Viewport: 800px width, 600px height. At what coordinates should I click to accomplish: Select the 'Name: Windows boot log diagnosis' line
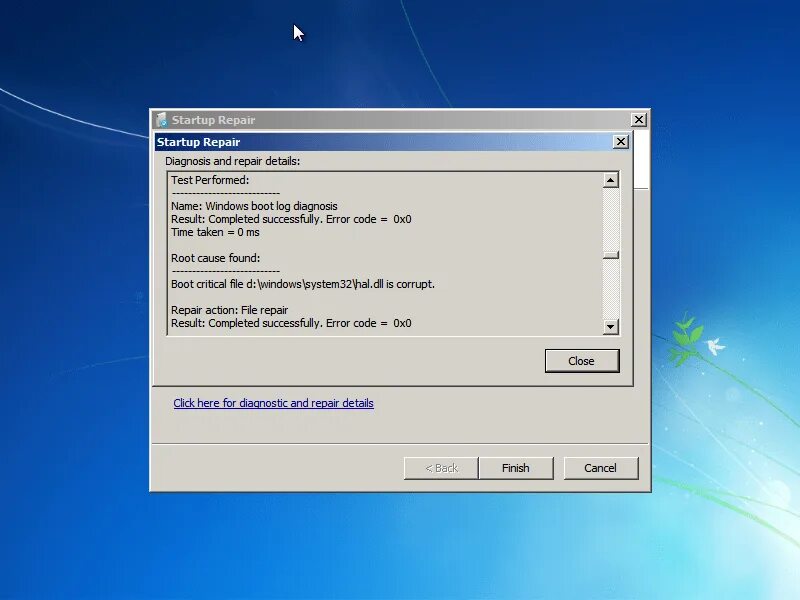click(x=254, y=206)
